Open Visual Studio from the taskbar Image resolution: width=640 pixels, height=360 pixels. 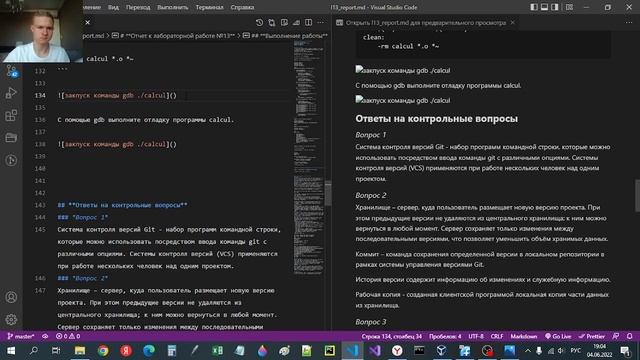coord(375,351)
